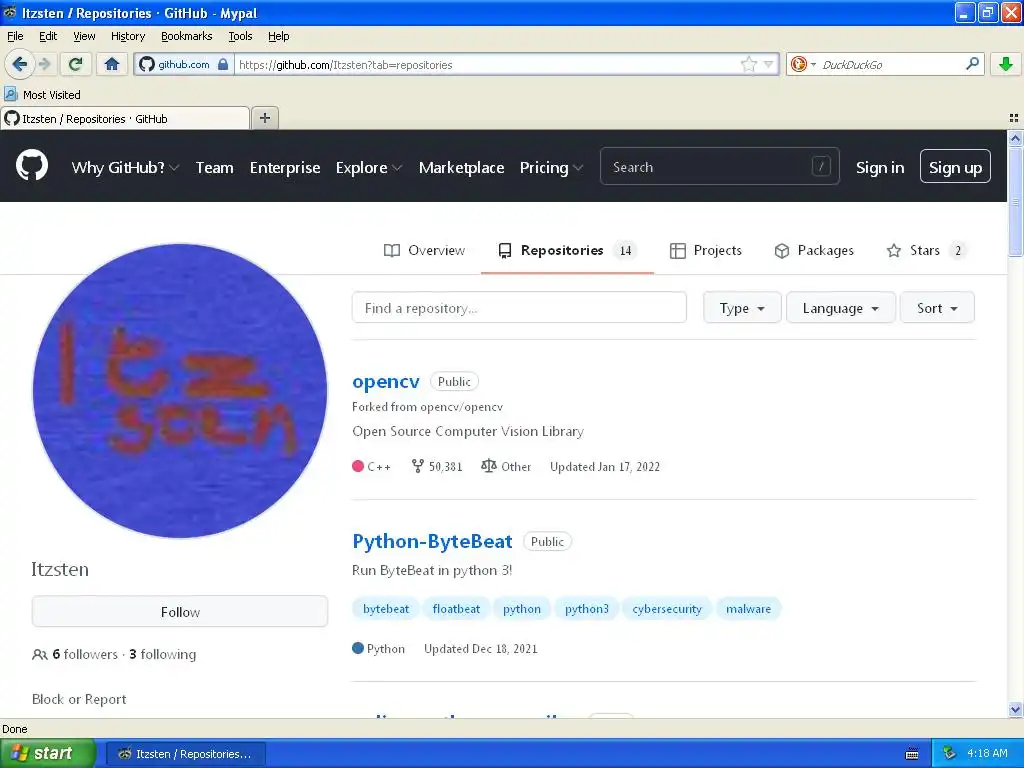Select the Repositories profile tab
Viewport: 1024px width, 768px height.
(567, 251)
